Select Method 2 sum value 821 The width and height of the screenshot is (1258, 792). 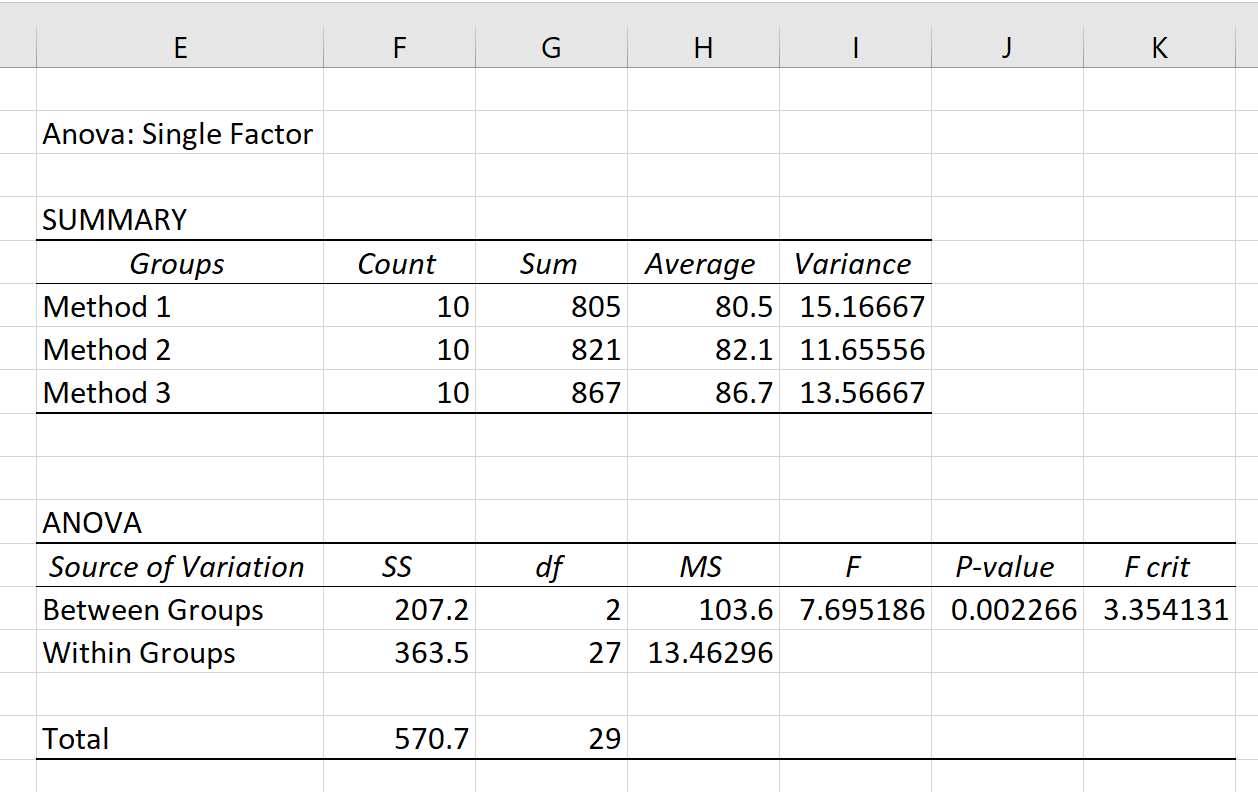[551, 349]
